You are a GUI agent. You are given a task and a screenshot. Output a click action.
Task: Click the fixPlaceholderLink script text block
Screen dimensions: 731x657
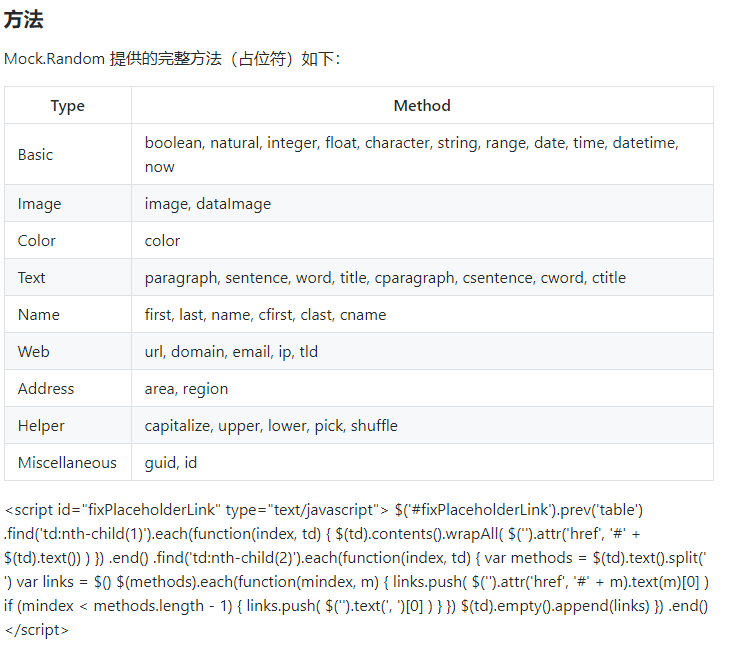(357, 570)
